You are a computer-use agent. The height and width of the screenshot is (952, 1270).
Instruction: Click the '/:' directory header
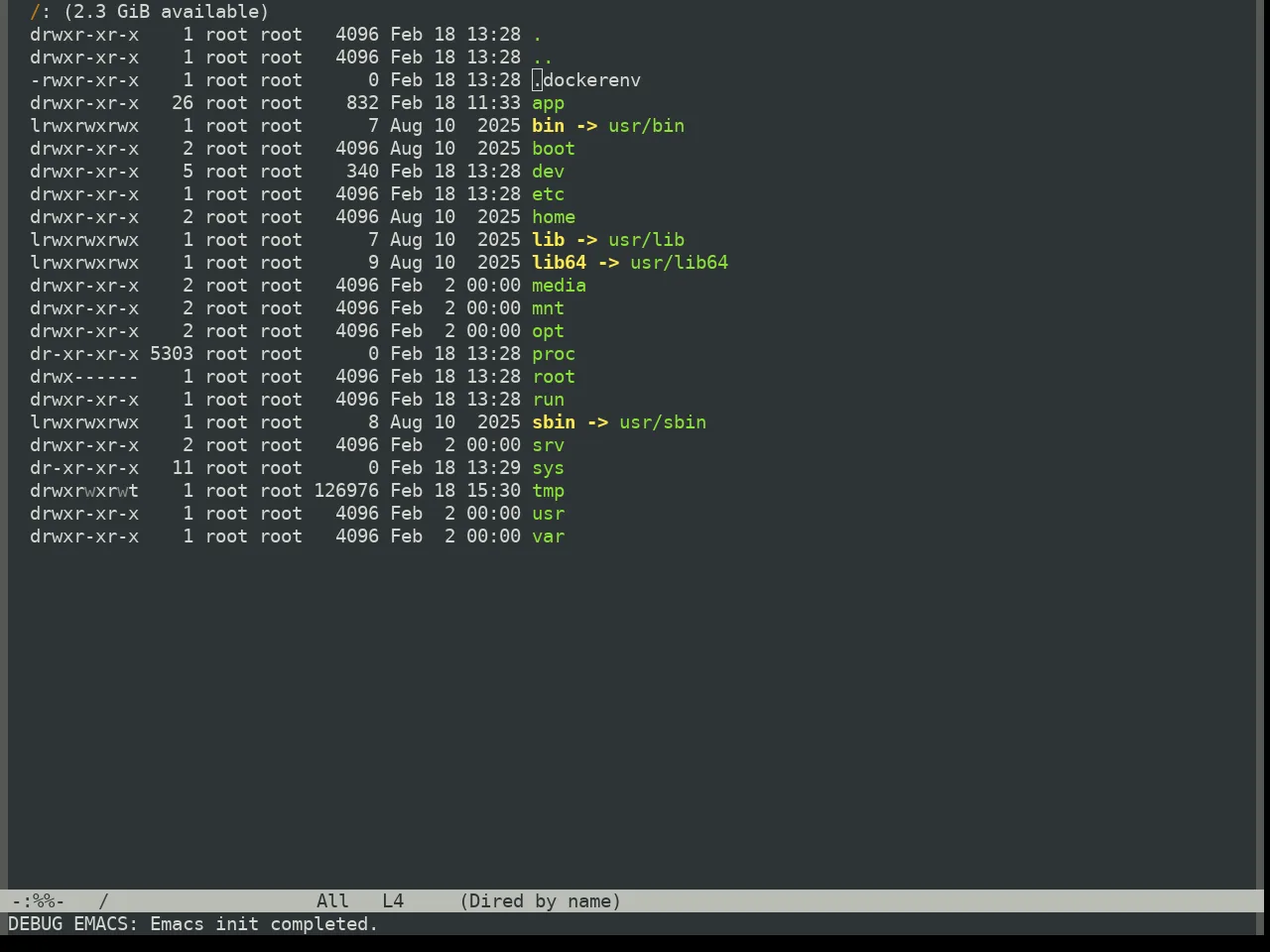41,12
